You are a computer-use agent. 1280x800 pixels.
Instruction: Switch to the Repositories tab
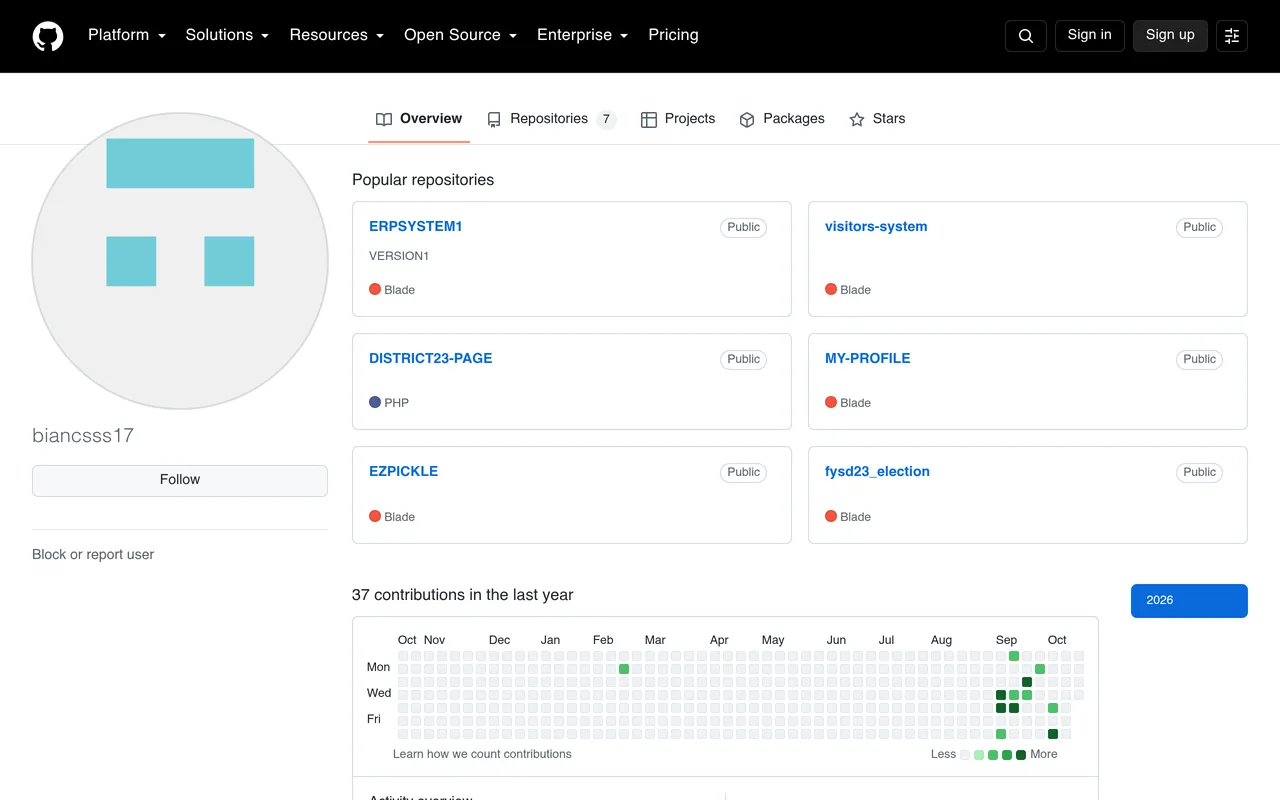pos(551,119)
